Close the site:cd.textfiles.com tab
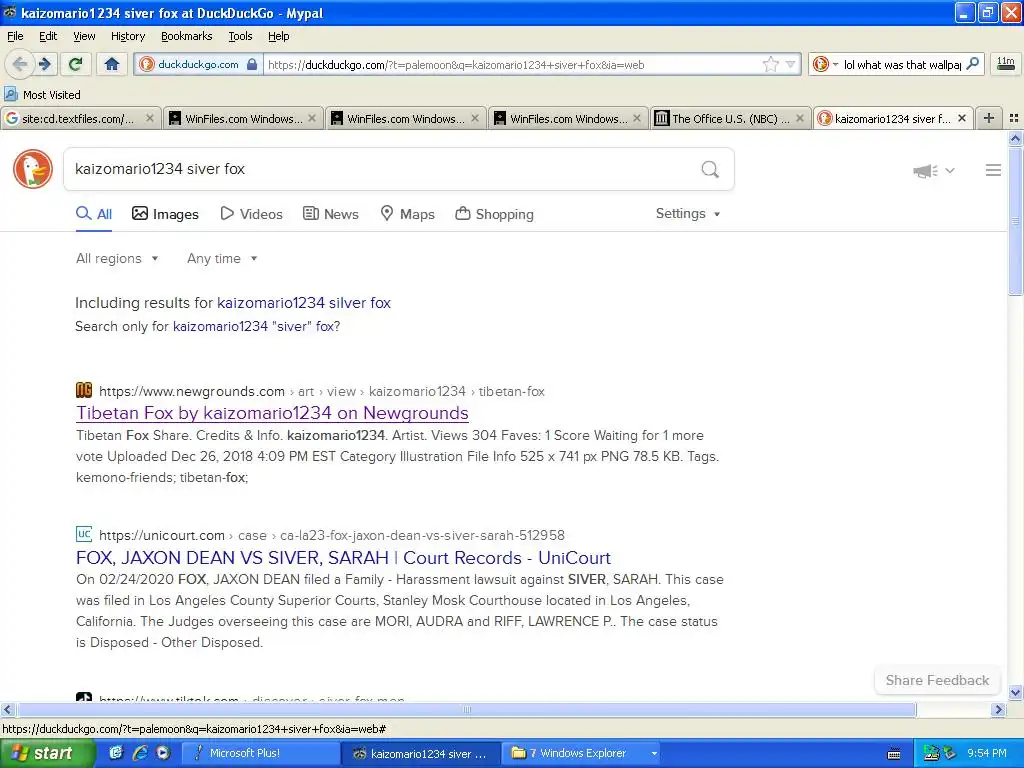The image size is (1024, 768). point(150,118)
